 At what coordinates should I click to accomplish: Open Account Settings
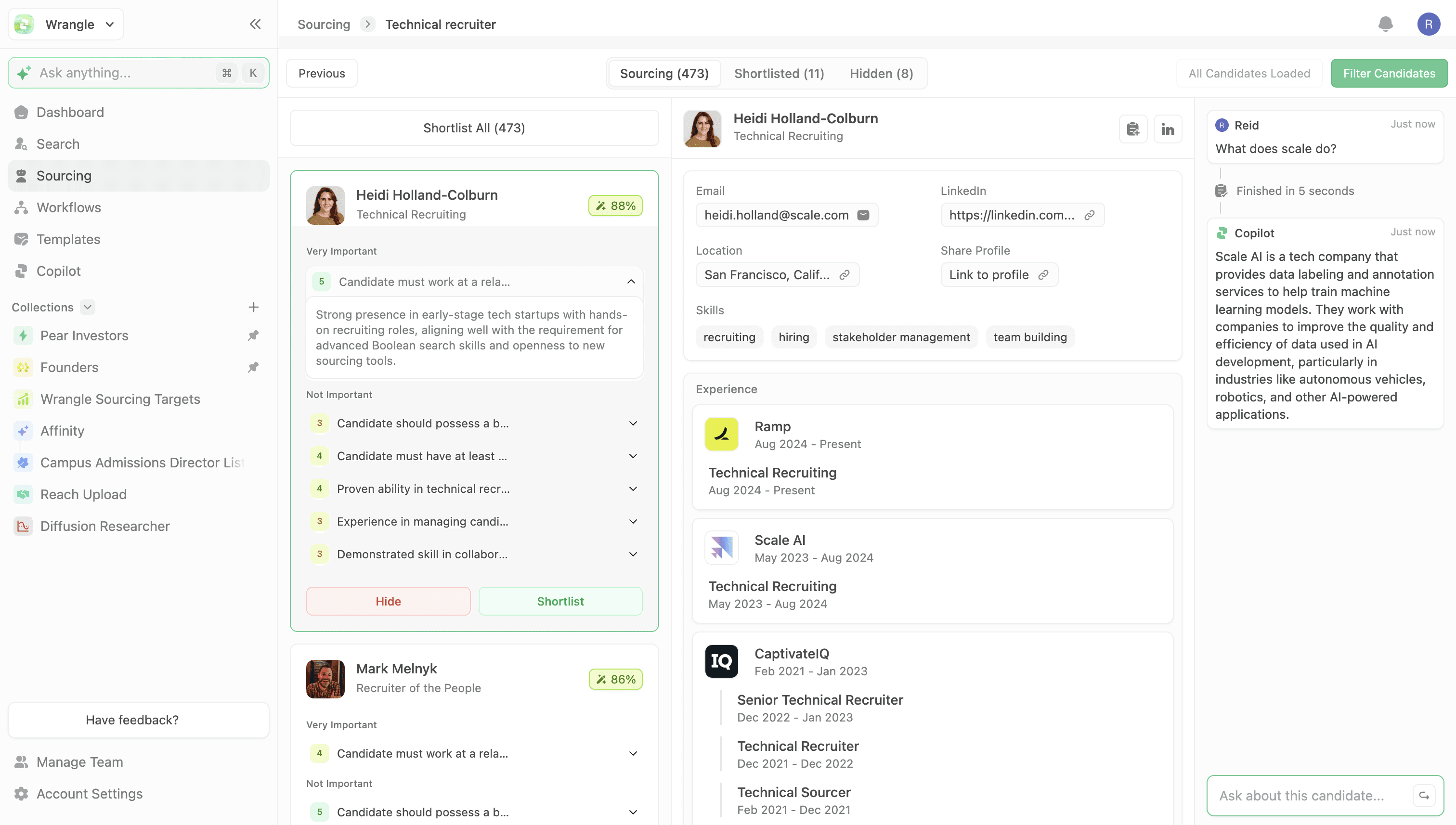[138, 794]
